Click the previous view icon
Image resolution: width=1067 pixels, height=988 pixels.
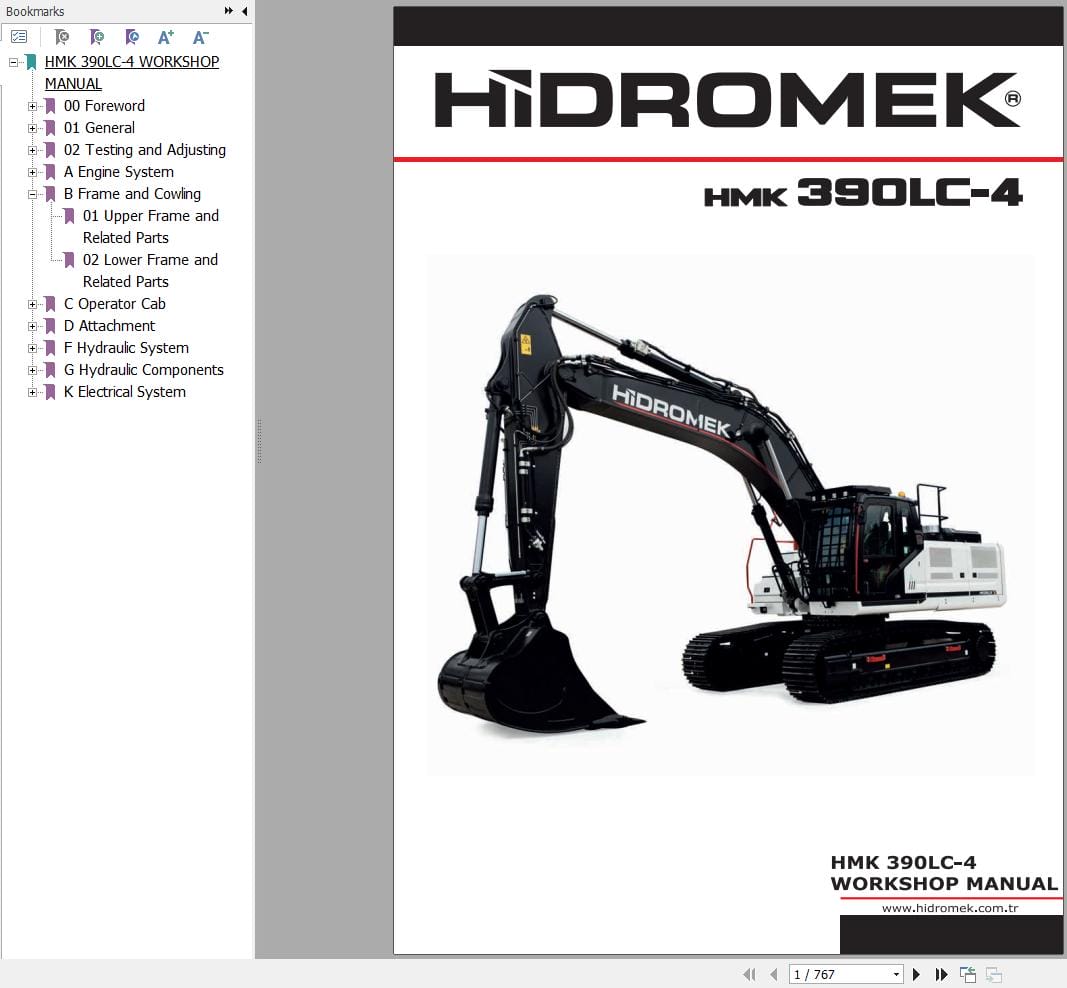coord(967,973)
